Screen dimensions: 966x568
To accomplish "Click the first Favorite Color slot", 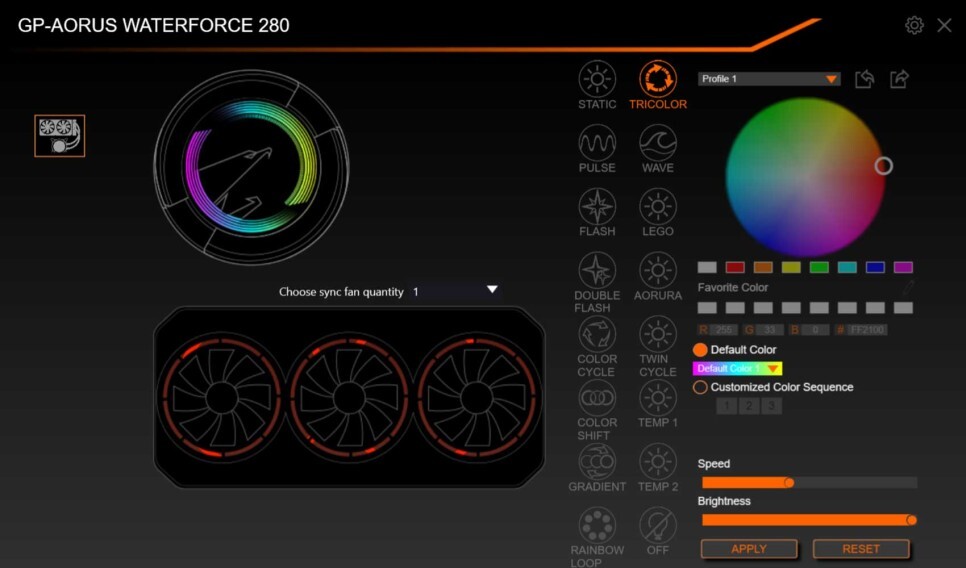I will 707,308.
